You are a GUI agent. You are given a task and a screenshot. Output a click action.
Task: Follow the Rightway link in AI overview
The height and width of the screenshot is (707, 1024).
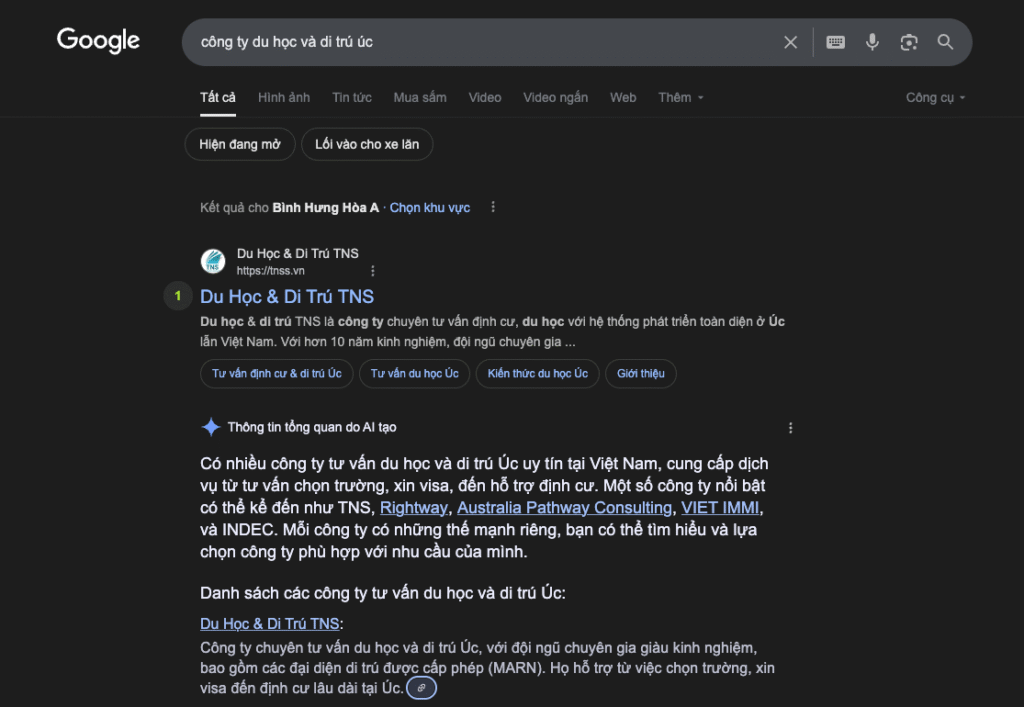[x=414, y=508]
